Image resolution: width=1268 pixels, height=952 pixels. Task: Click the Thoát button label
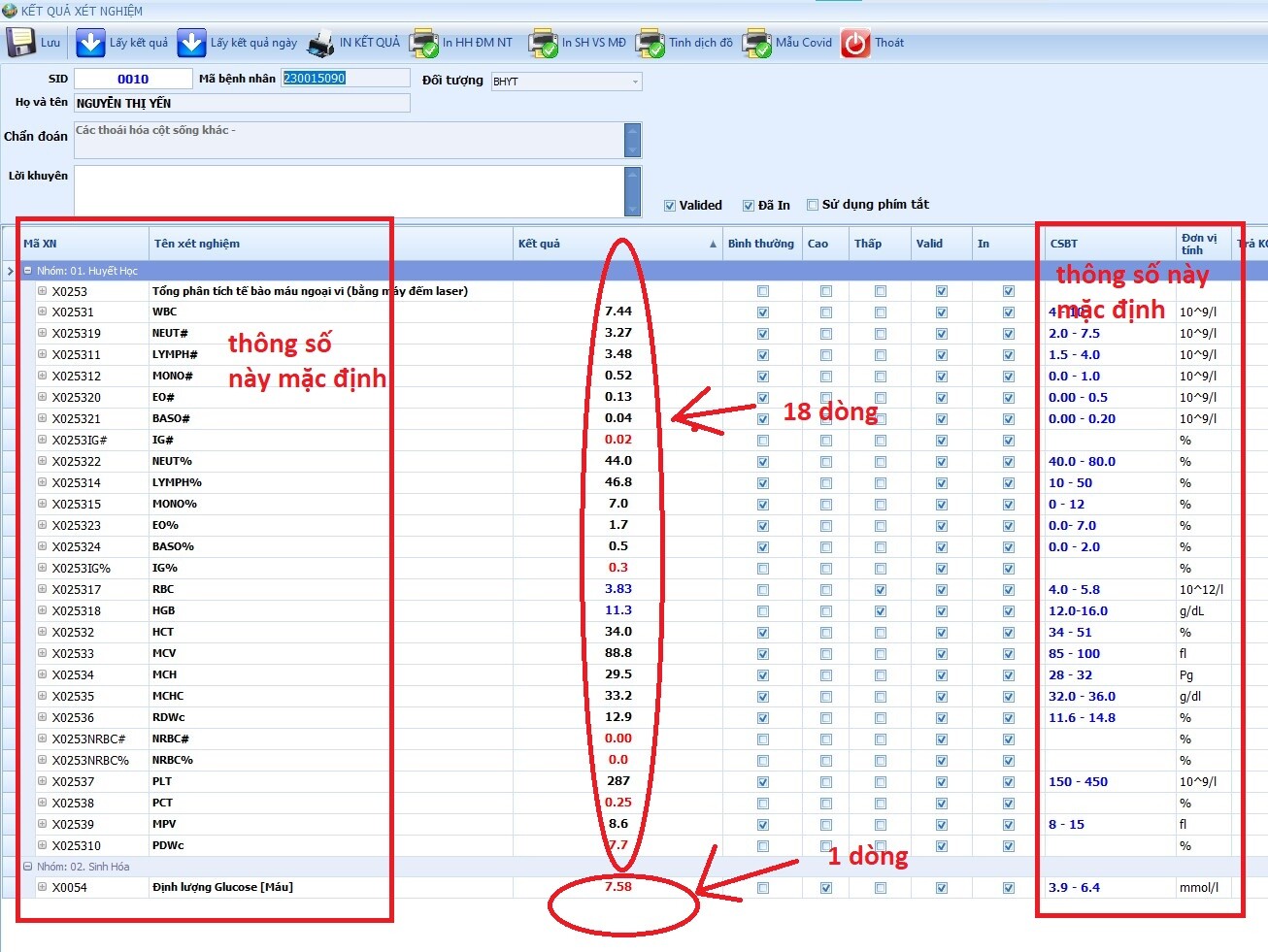889,43
